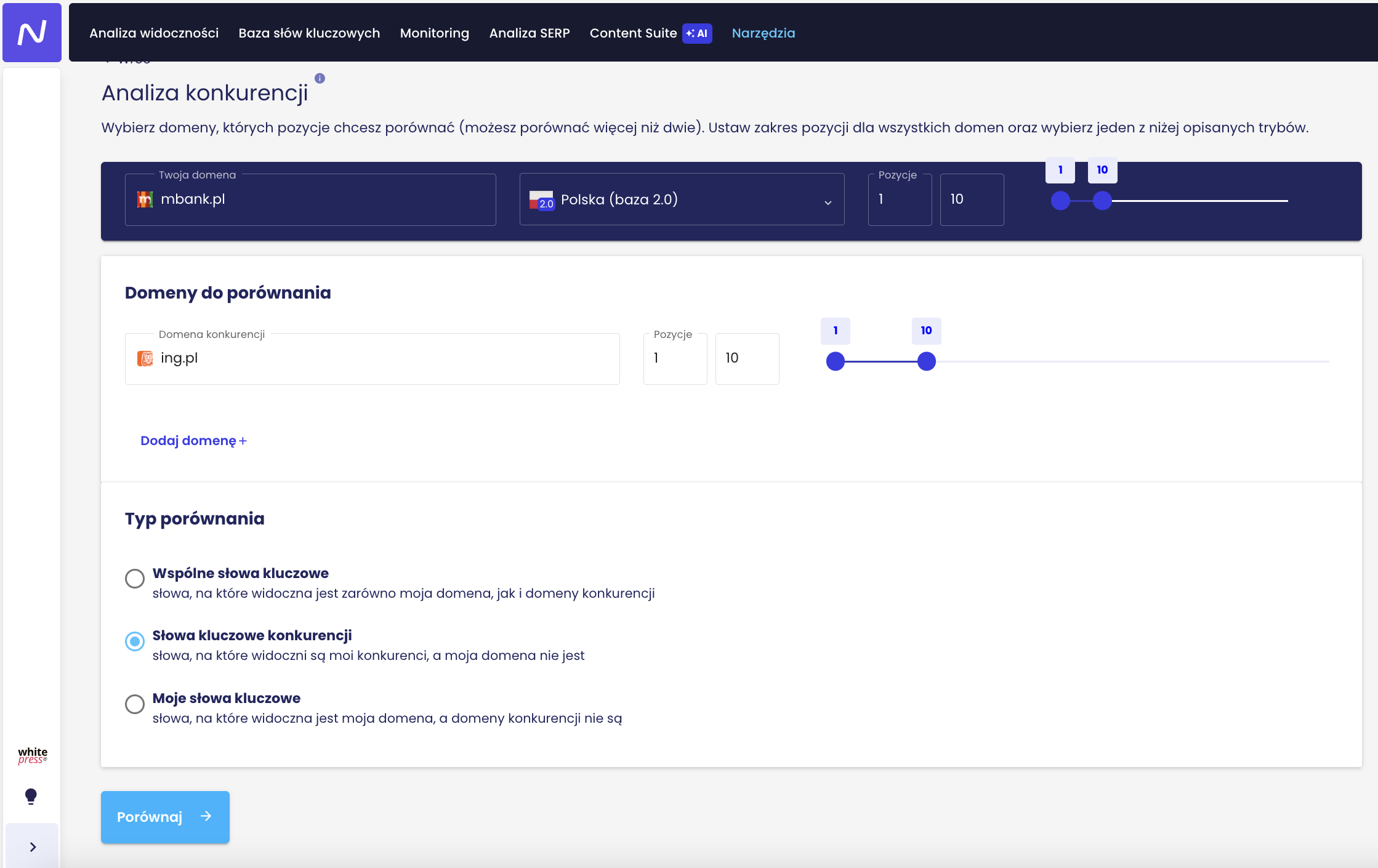Screen dimensions: 1378x868
Task: Open the Polska (baza 2.0) dropdown
Action: click(x=682, y=199)
